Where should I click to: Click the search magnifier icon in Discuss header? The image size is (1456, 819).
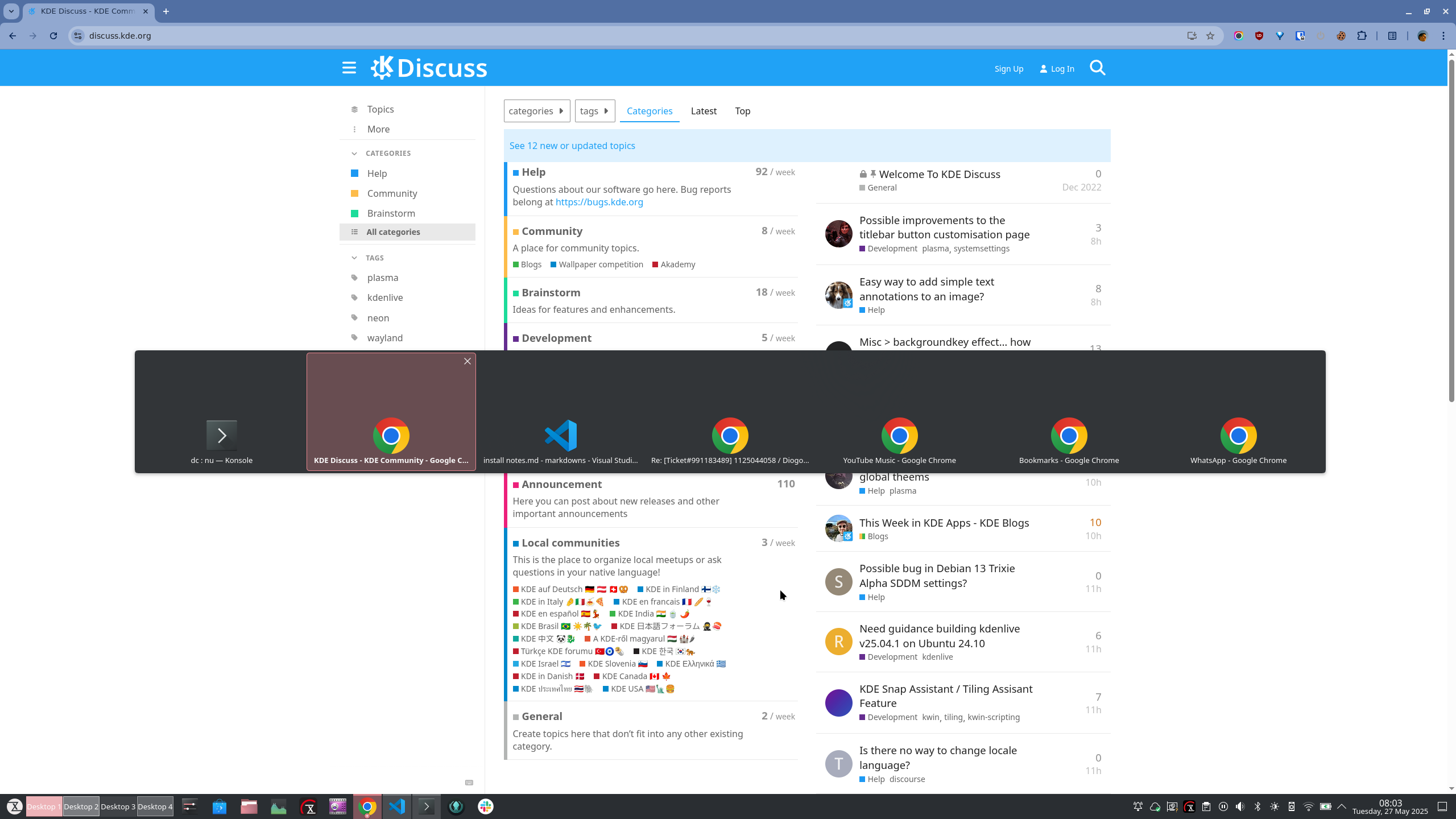1098,68
